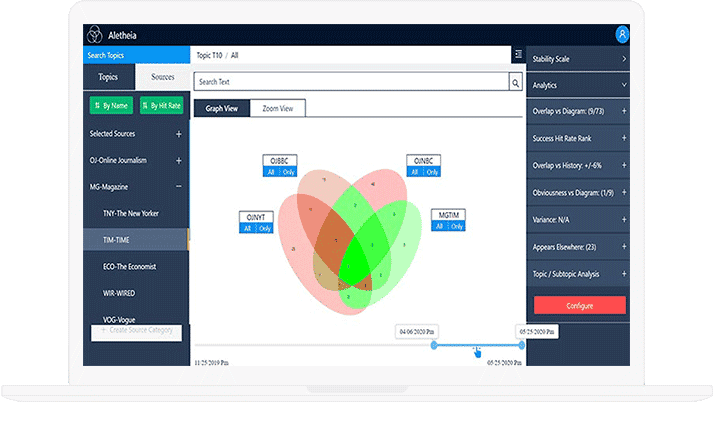
Task: Choose Only for the MGTIM source
Action: 459,228
